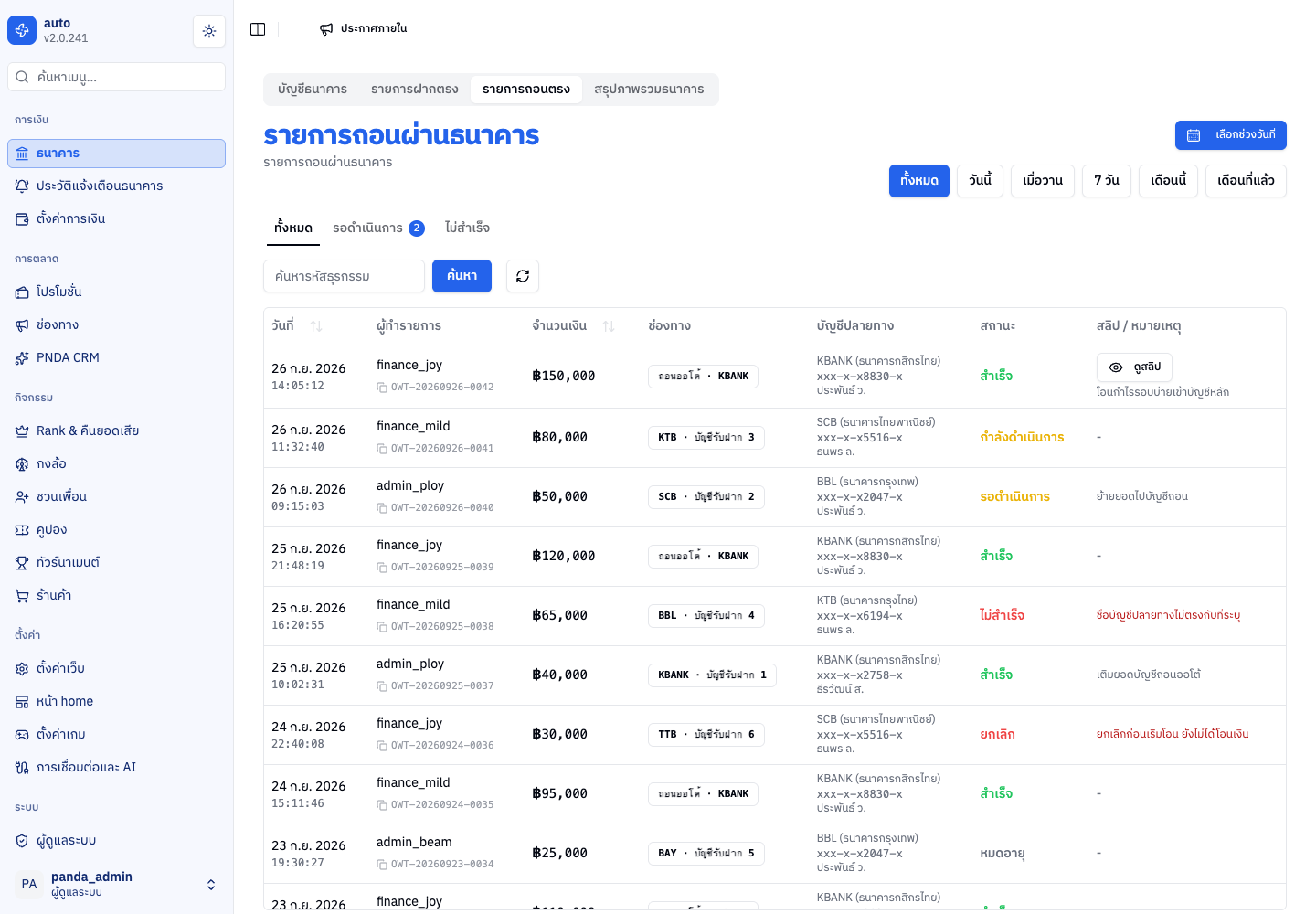This screenshot has width=1316, height=914.
Task: Switch to รายการฝากตรง tab
Action: 415,90
